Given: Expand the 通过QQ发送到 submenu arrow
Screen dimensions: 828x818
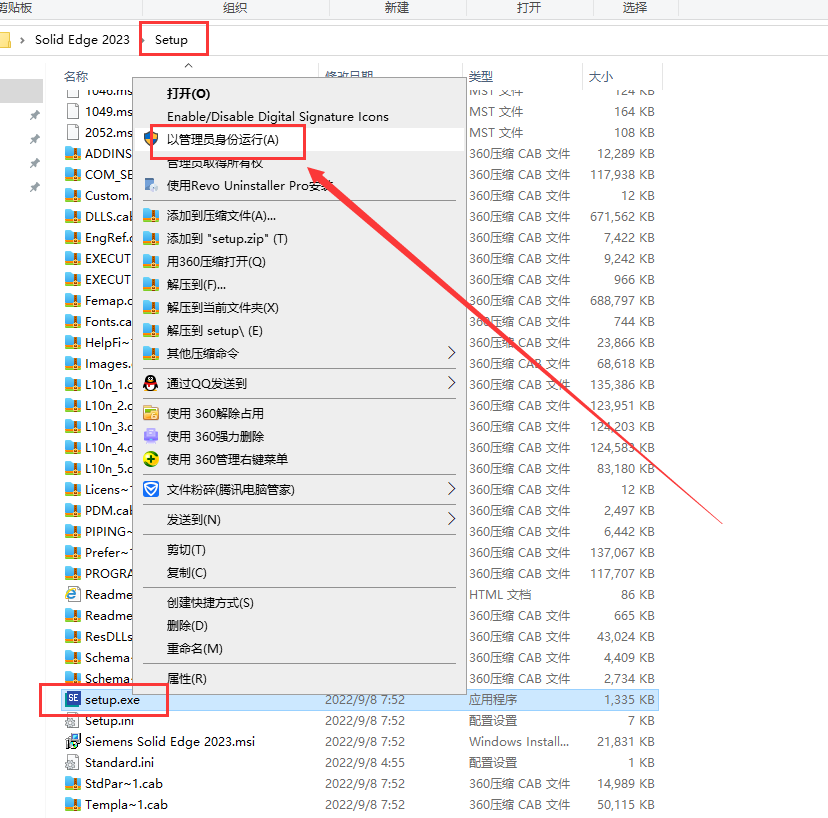Looking at the screenshot, I should [x=451, y=383].
